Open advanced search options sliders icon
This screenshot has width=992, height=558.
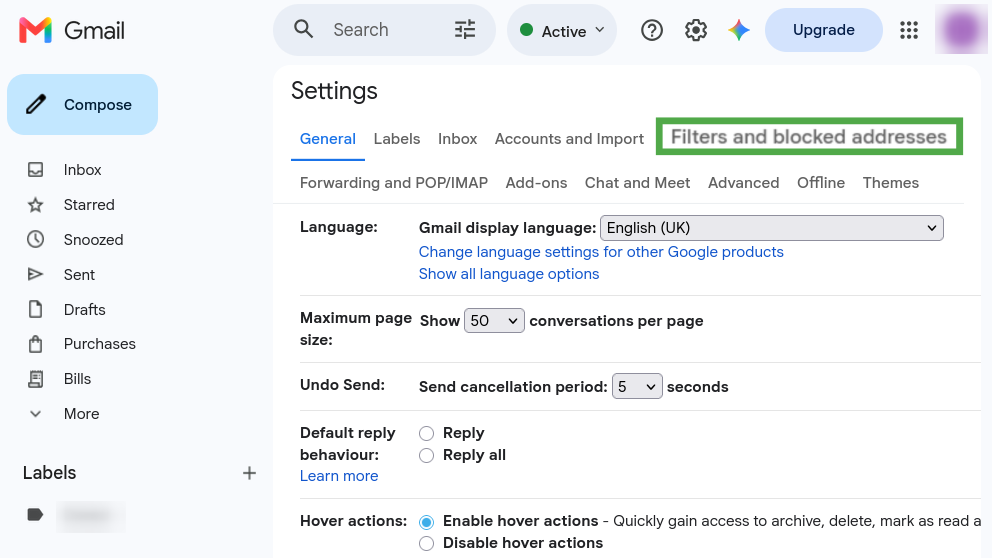465,30
